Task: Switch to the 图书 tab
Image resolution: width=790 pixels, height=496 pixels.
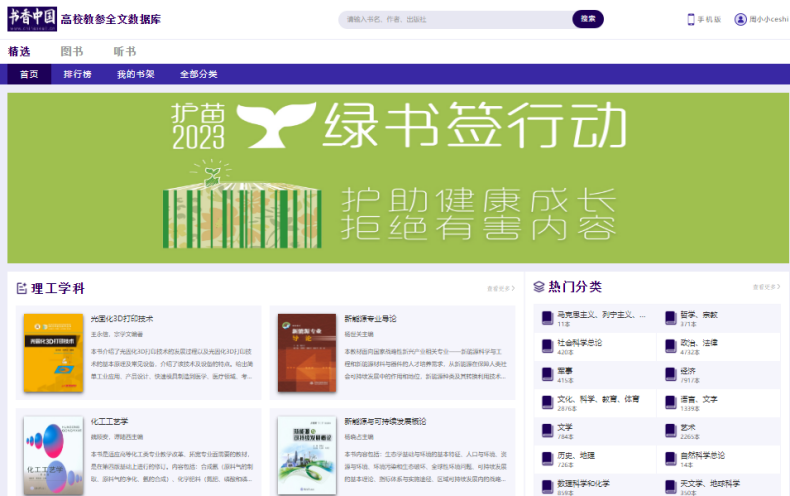Action: coord(72,51)
